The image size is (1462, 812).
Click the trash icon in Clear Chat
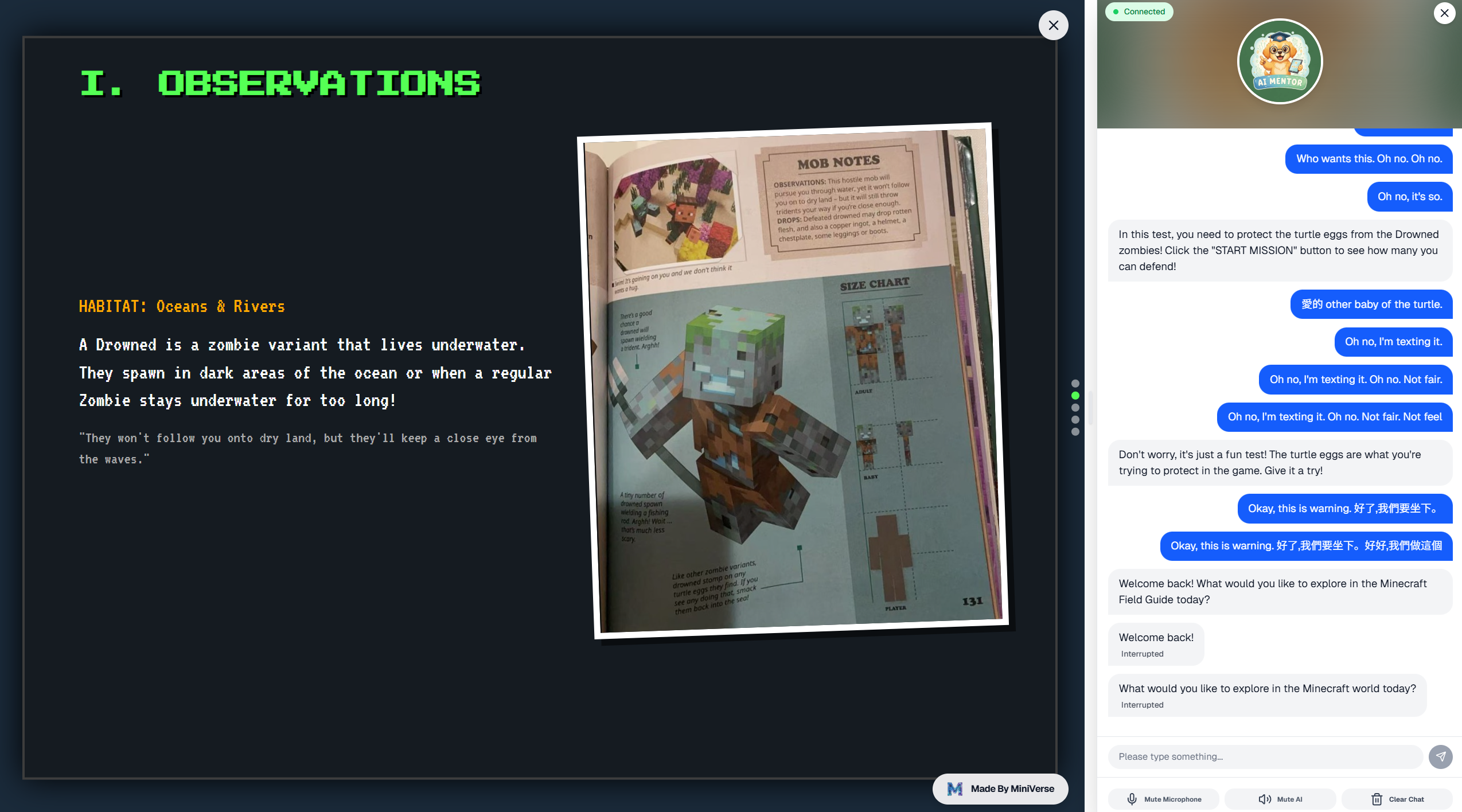1377,799
